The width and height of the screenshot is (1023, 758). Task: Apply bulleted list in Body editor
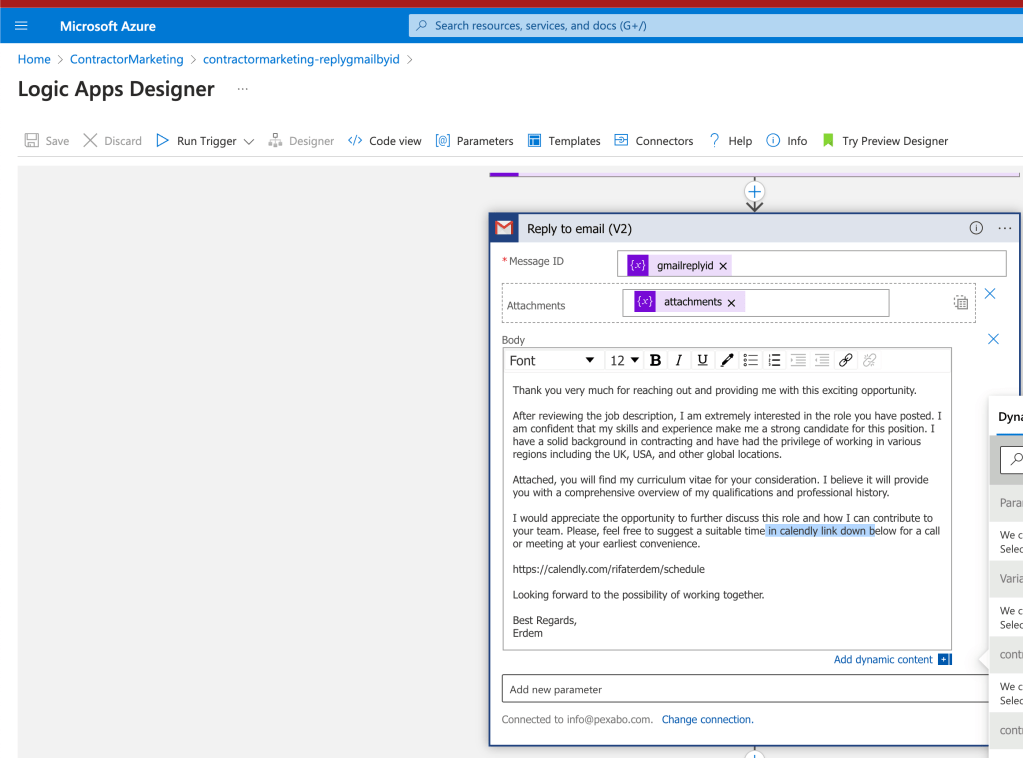(x=750, y=360)
